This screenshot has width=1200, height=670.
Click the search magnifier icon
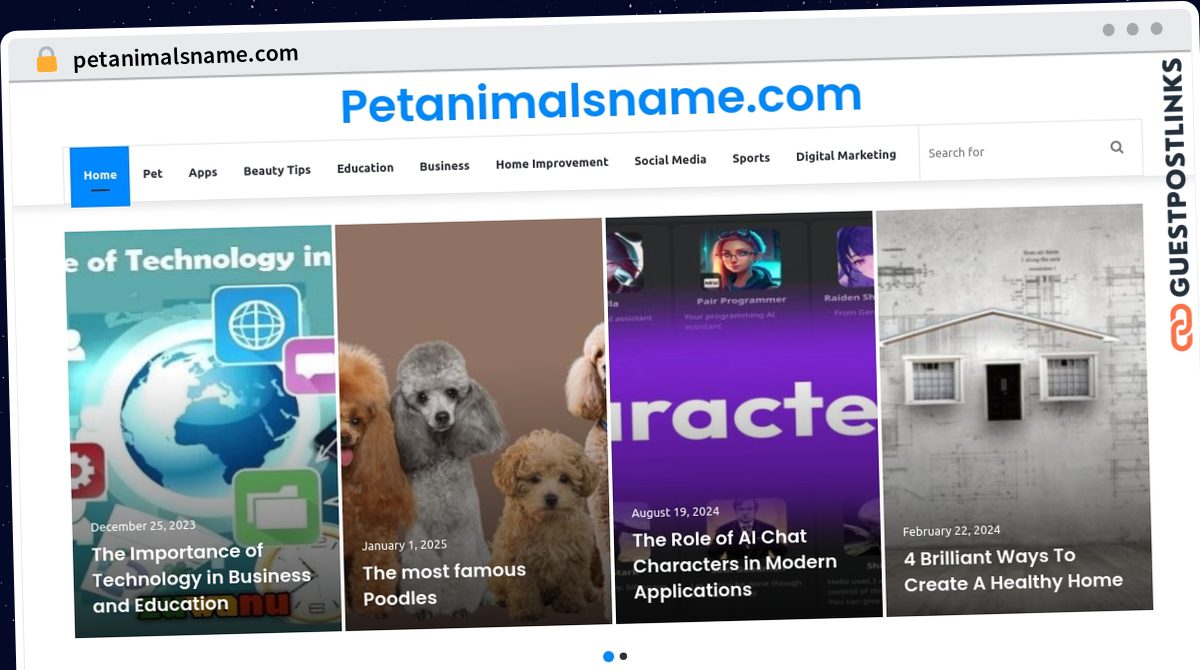[1117, 148]
